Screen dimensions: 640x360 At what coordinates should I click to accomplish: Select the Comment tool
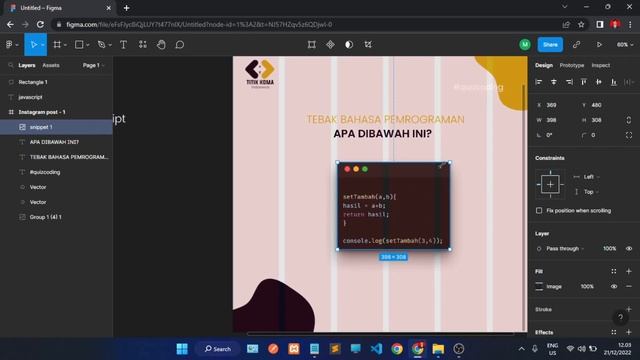tap(180, 44)
